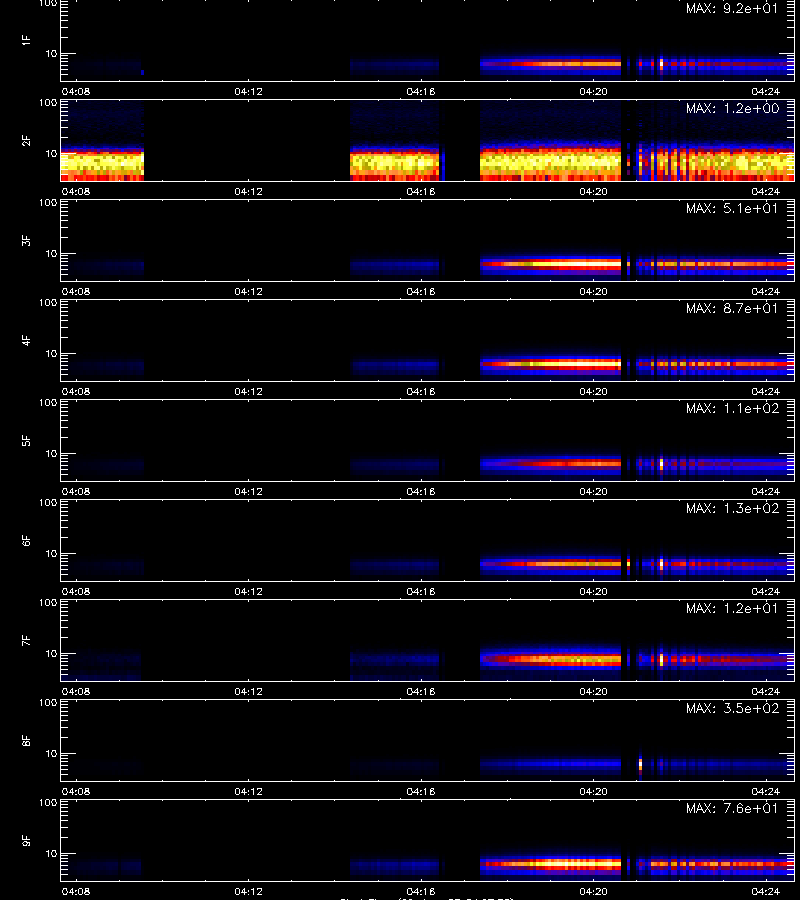Click 04:20 tick label below 6F panel
Screen dimensions: 800x900
coord(593,591)
